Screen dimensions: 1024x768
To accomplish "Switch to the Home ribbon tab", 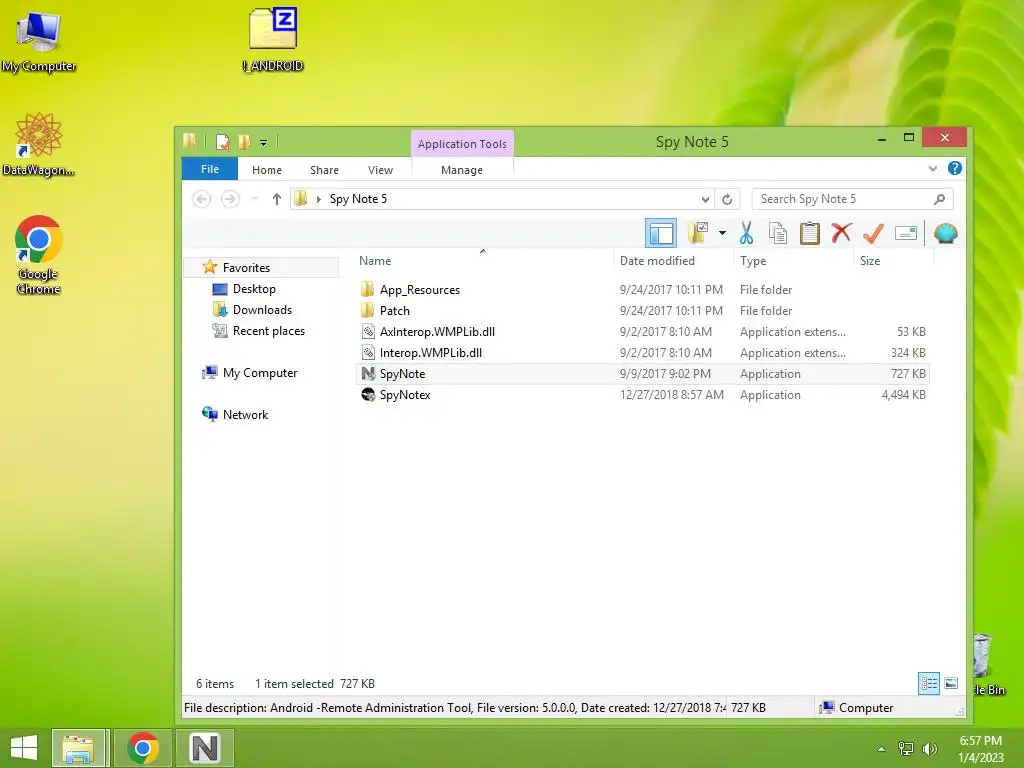I will point(266,170).
